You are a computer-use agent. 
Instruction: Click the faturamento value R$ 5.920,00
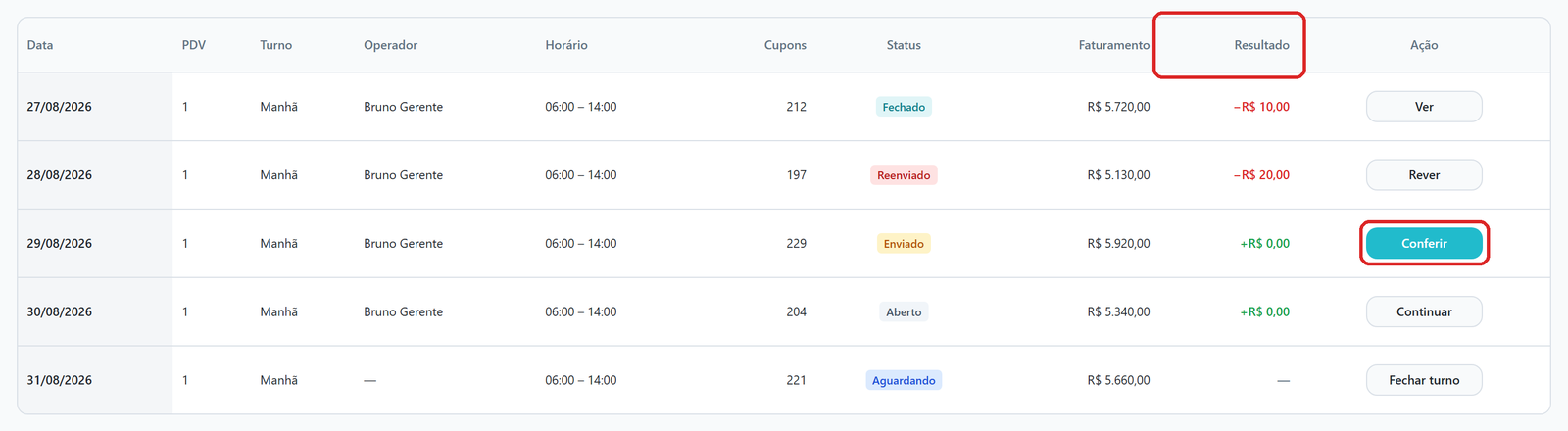1118,244
